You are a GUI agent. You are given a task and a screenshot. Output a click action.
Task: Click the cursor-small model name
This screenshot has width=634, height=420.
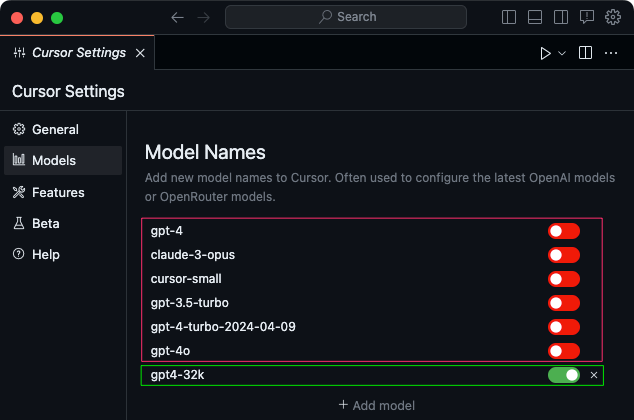coord(186,279)
